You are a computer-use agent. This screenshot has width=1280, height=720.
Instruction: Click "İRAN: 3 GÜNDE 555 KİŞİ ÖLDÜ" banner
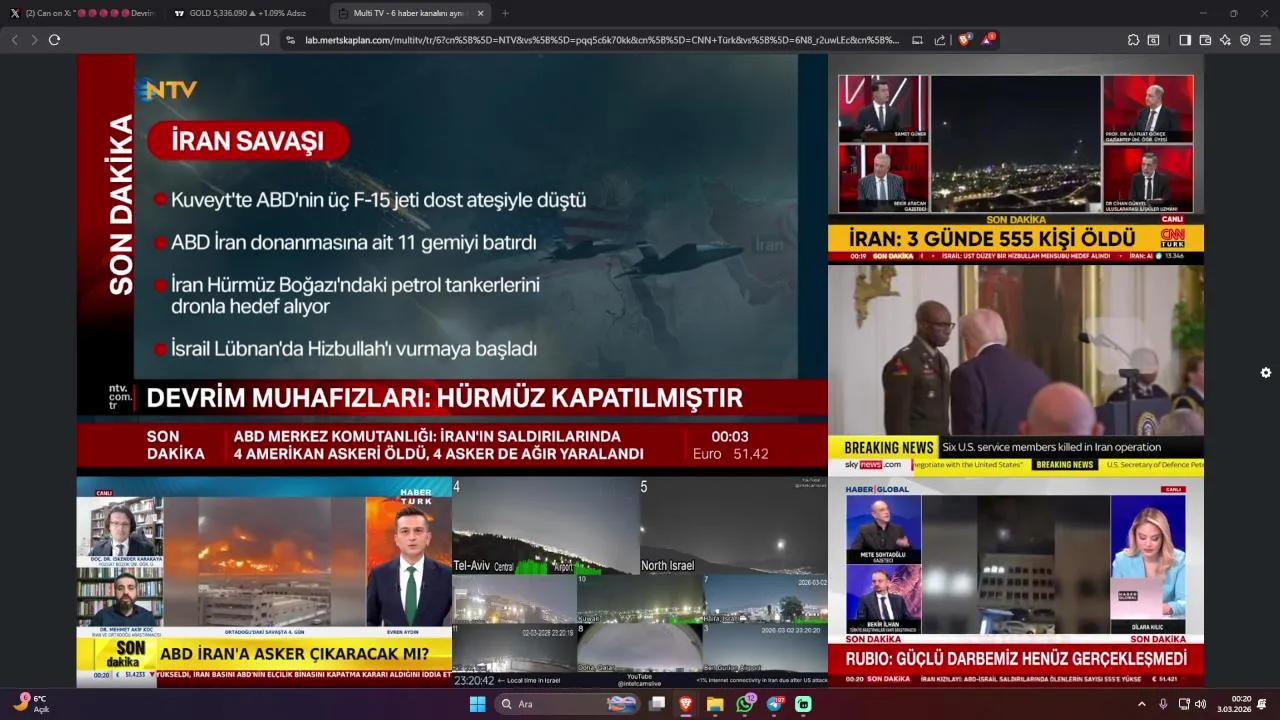point(992,239)
